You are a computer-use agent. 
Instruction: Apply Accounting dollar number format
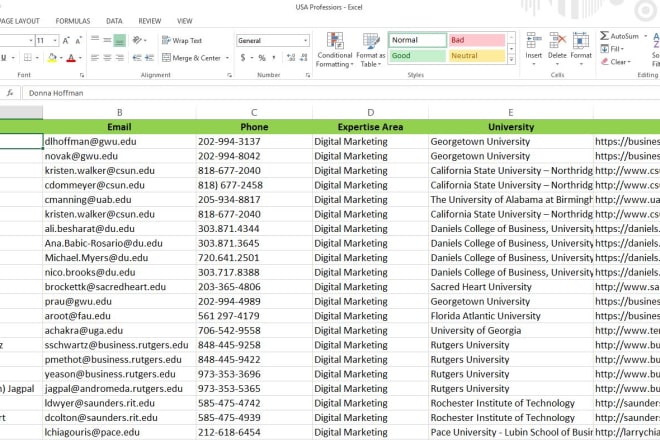tap(243, 58)
